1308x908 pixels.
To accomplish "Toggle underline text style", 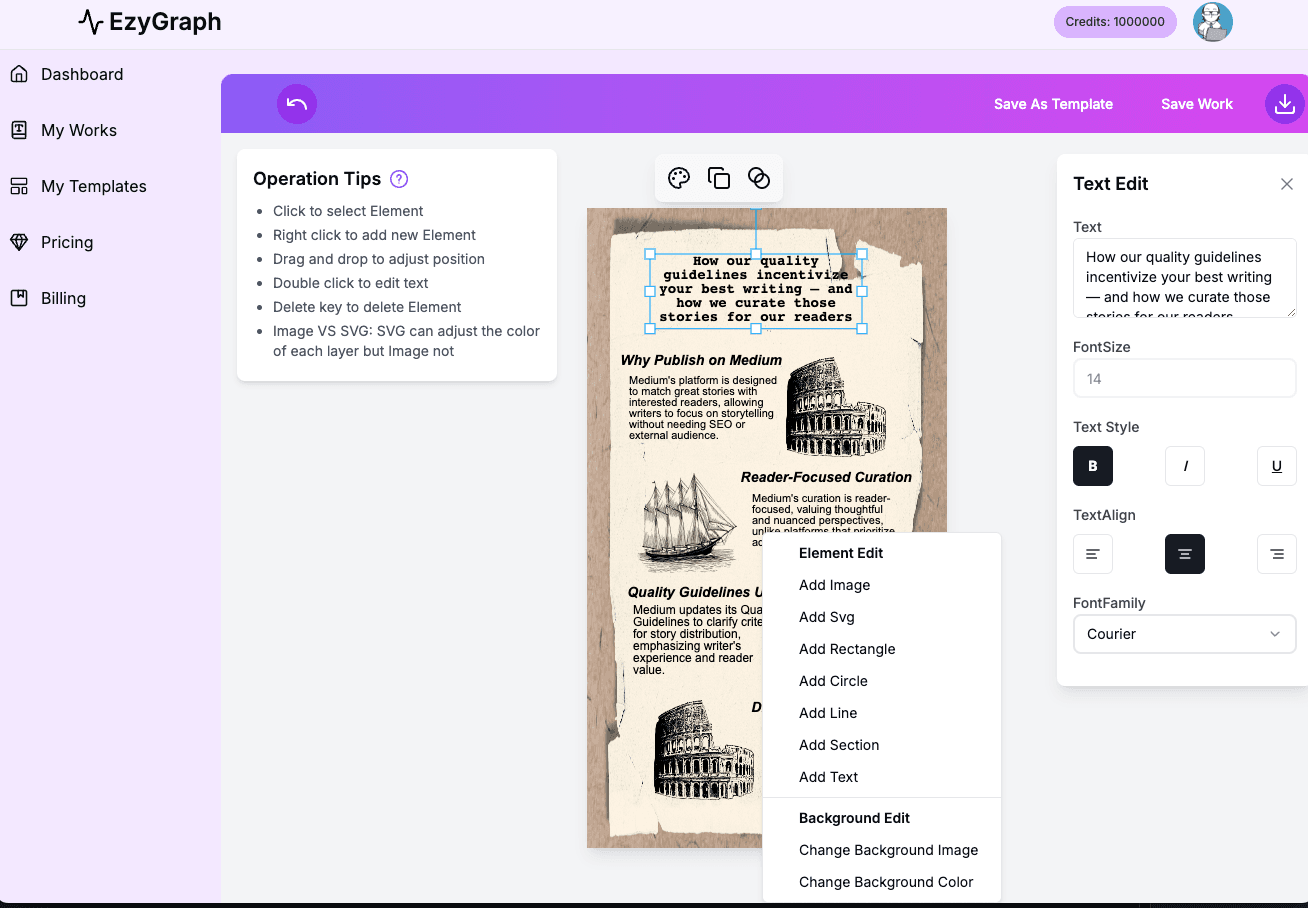I will pos(1277,466).
